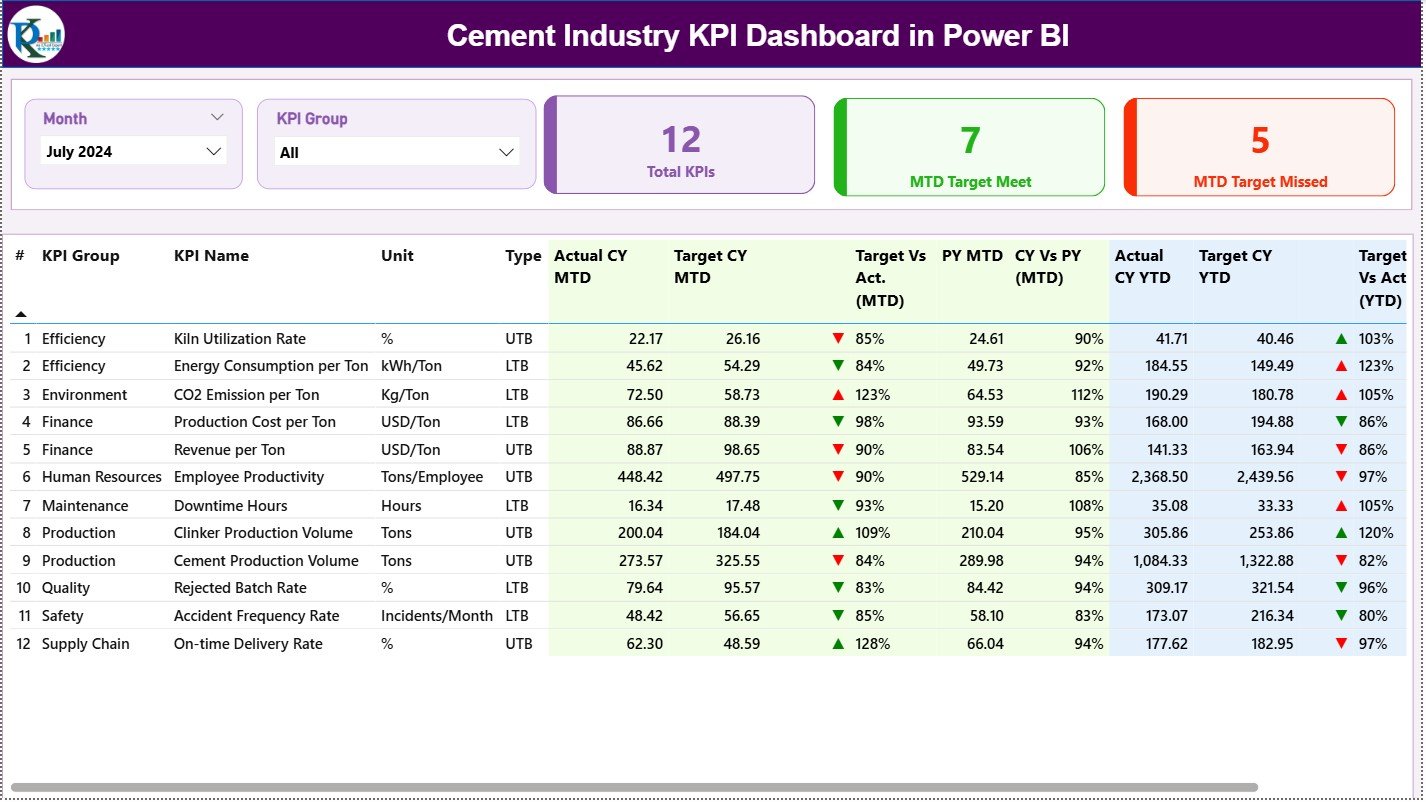Click the ascending sort arrow under the # header

(x=20, y=313)
